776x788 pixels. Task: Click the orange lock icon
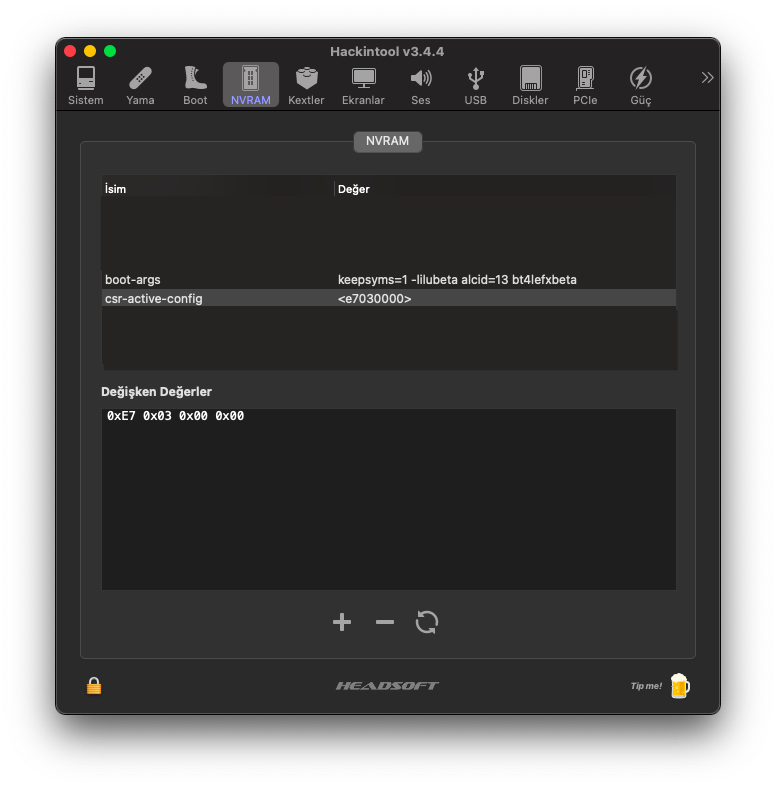coord(94,685)
